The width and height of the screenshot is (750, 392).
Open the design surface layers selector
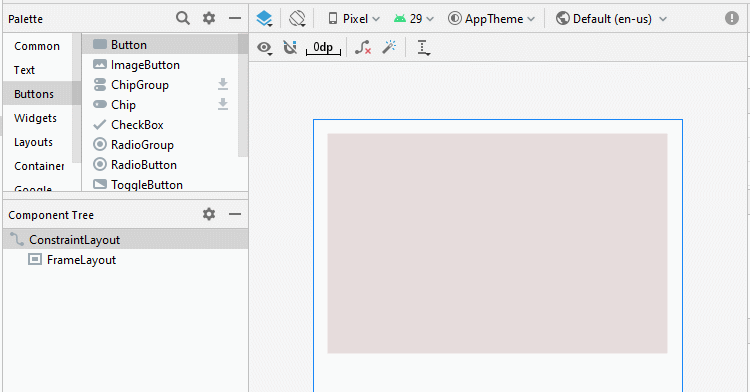click(x=264, y=19)
